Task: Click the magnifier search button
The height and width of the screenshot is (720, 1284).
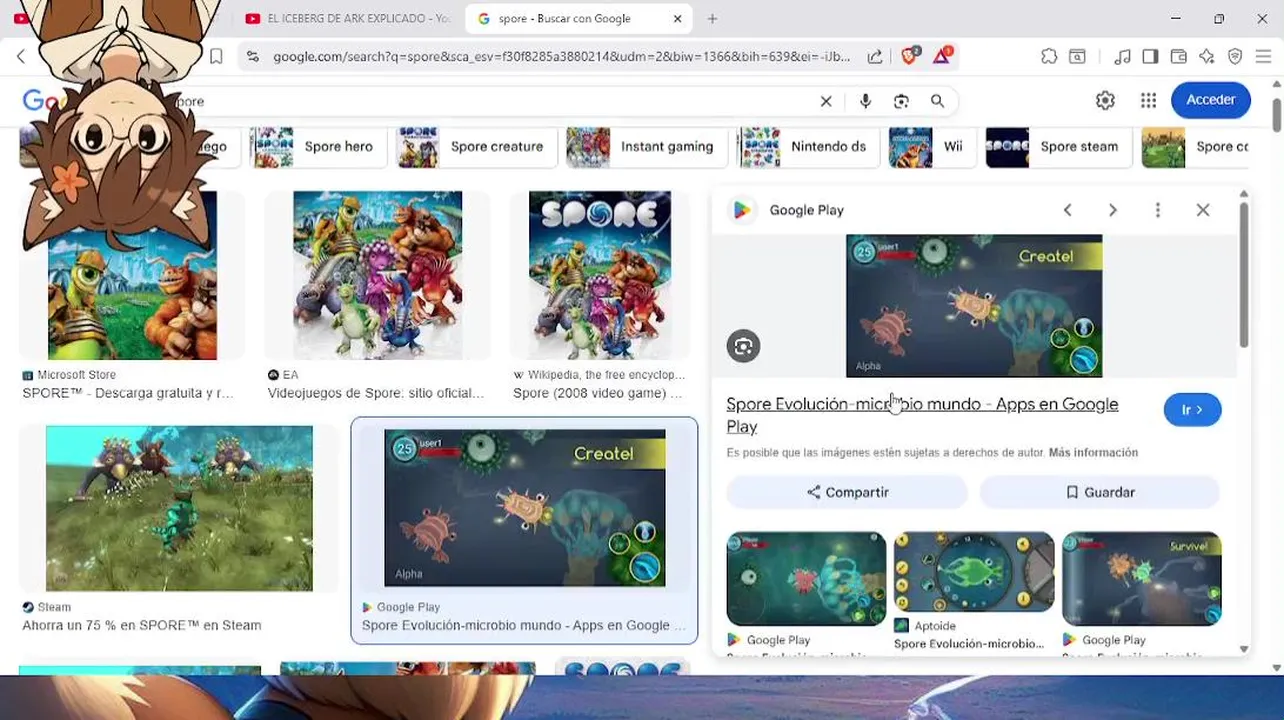Action: (x=937, y=101)
